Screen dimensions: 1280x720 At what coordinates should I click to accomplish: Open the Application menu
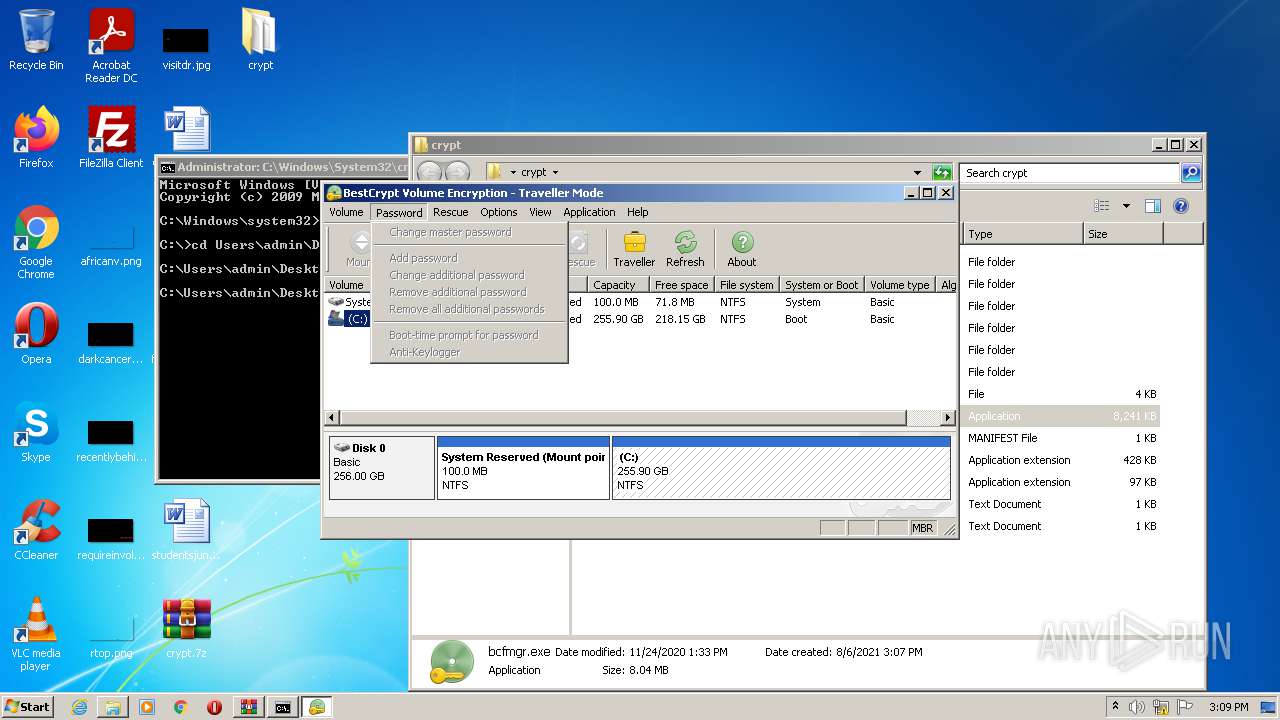click(589, 212)
